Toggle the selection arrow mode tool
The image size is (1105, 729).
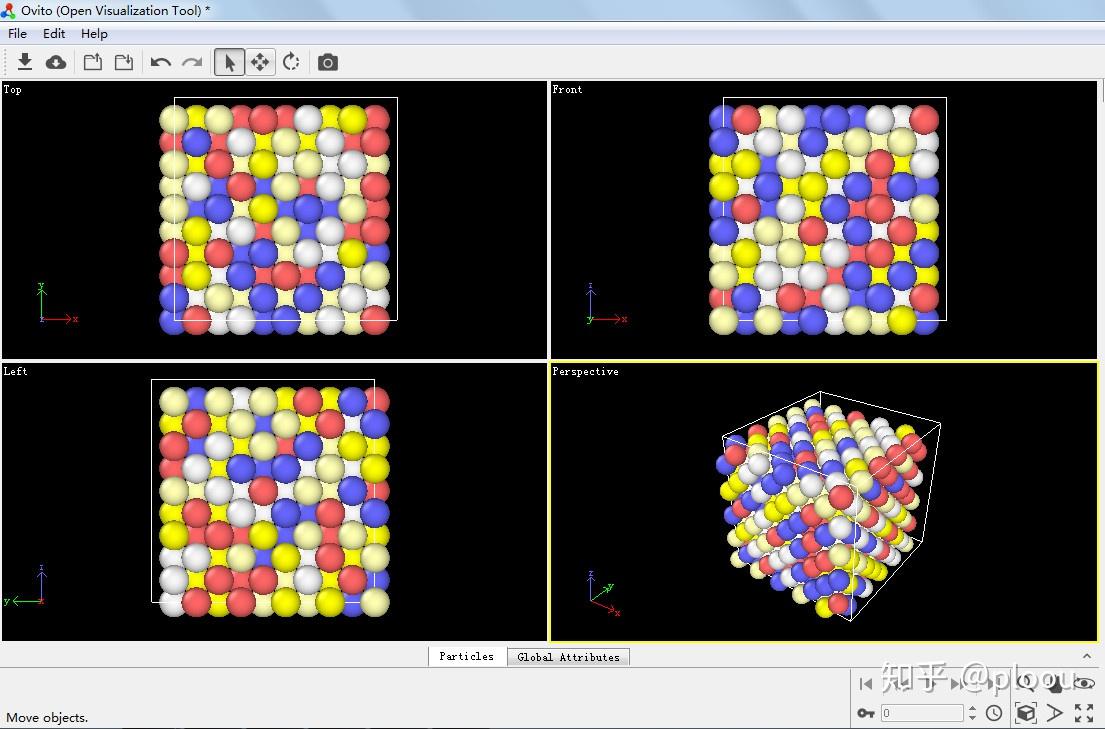click(x=229, y=62)
